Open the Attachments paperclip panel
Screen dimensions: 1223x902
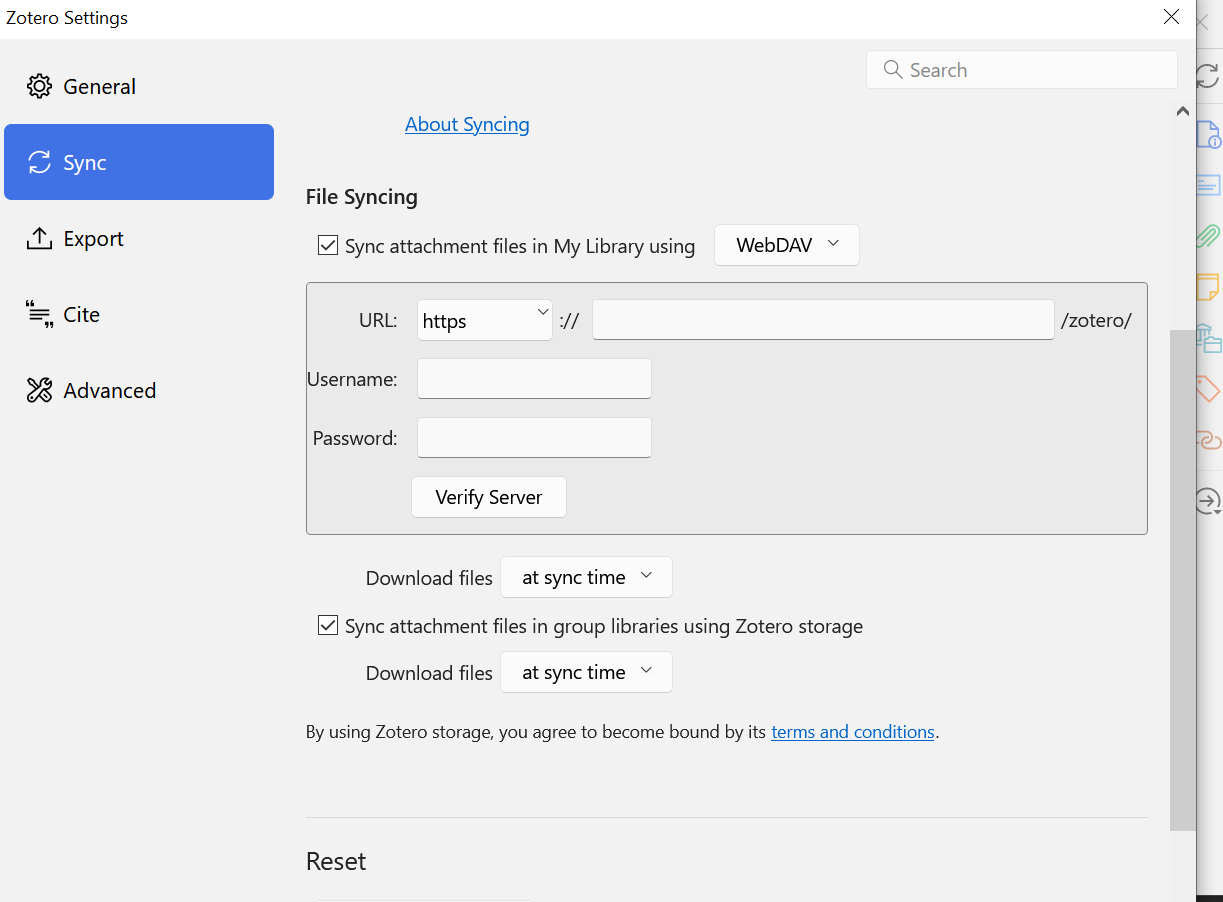(x=1209, y=236)
